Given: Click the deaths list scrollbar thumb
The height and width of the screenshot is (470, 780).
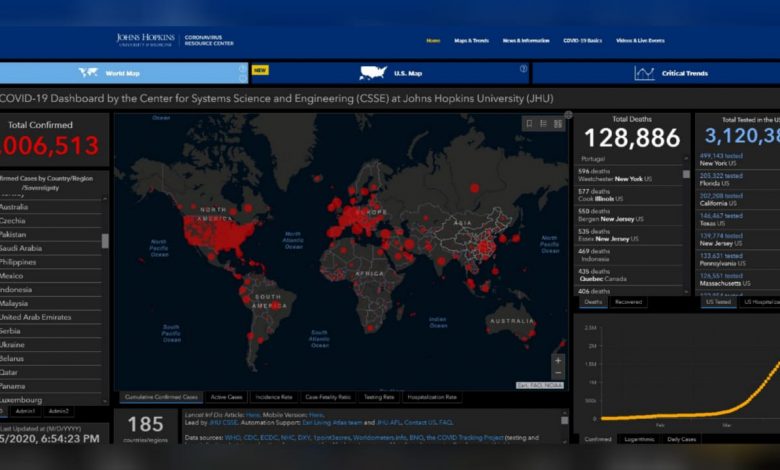Looking at the screenshot, I should click(x=686, y=173).
